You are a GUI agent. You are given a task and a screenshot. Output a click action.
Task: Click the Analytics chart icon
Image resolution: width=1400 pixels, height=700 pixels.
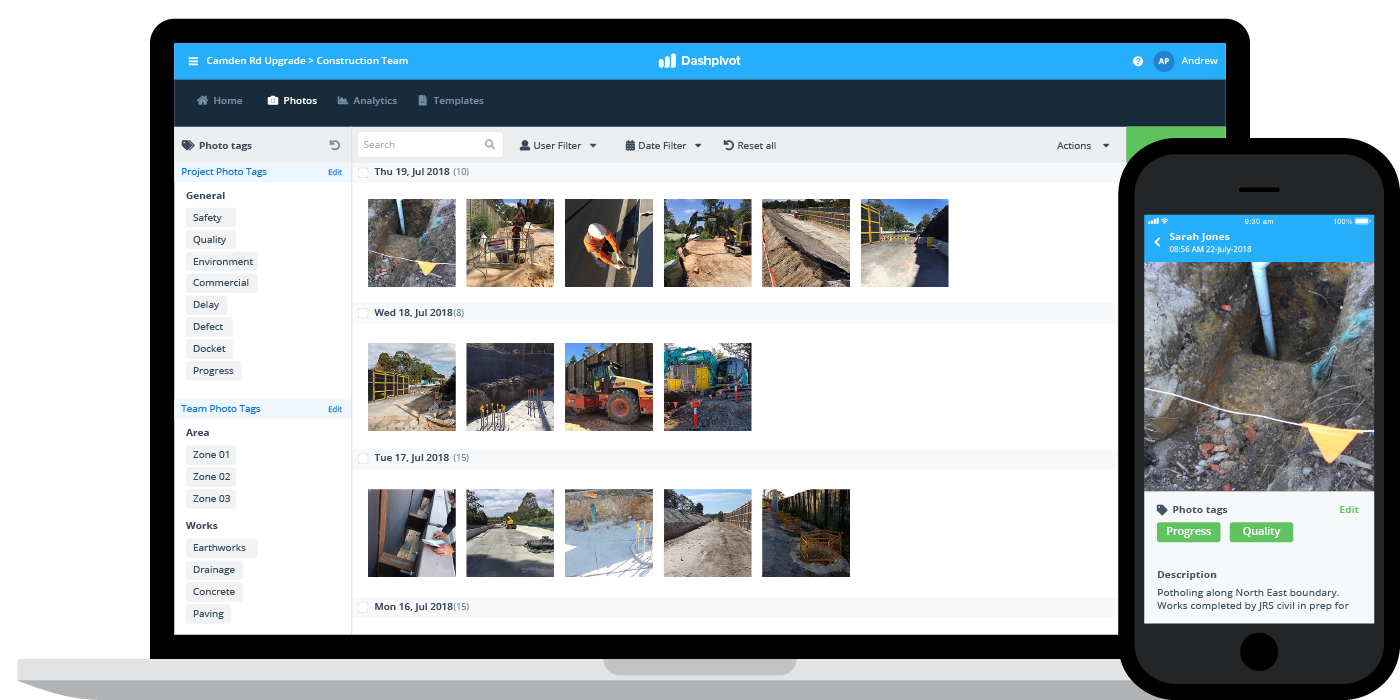tap(343, 101)
